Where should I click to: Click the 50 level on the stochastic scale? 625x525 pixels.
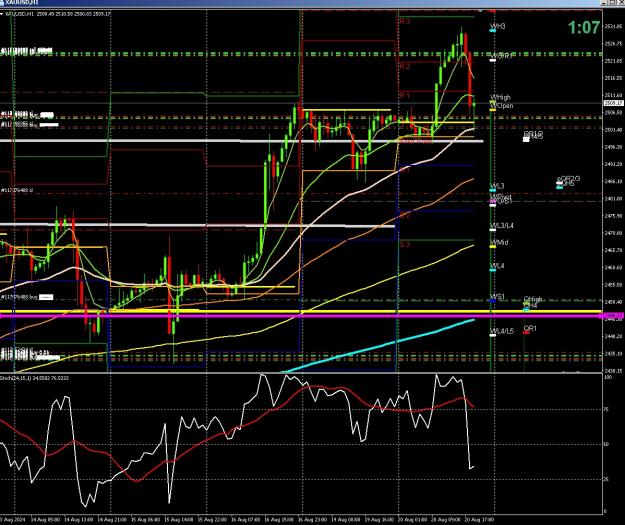(x=607, y=444)
